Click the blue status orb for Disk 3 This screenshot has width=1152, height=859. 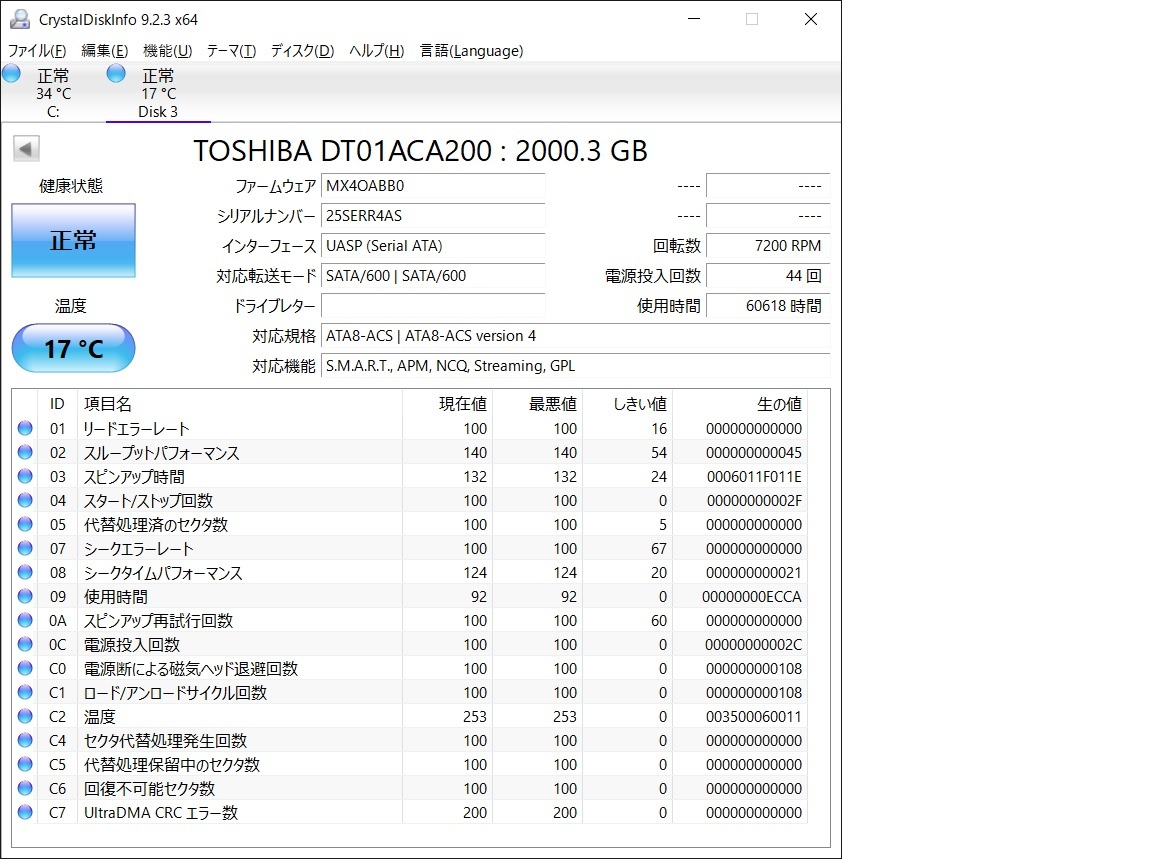(x=116, y=73)
